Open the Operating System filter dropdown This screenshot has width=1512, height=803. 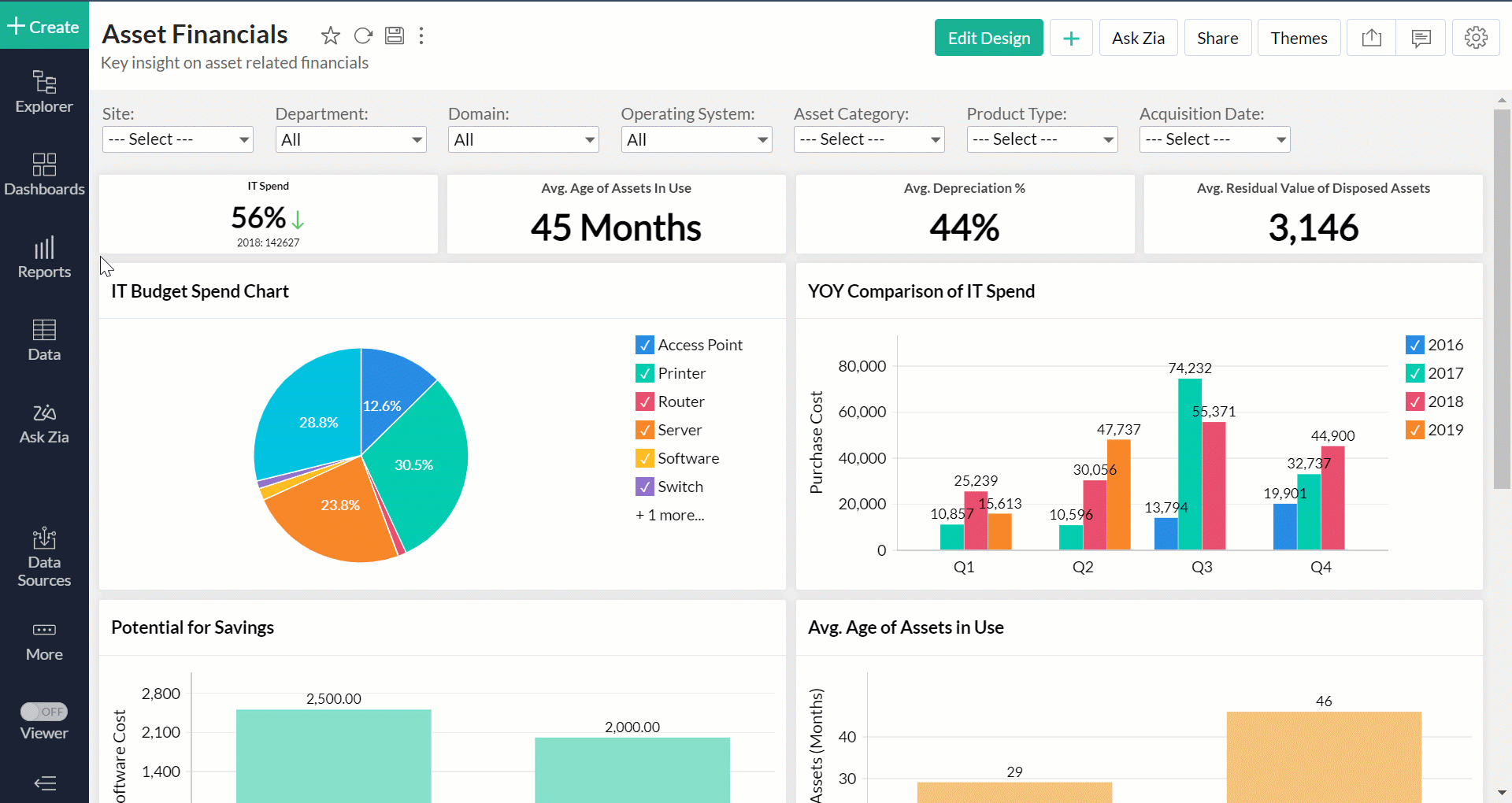pyautogui.click(x=696, y=139)
